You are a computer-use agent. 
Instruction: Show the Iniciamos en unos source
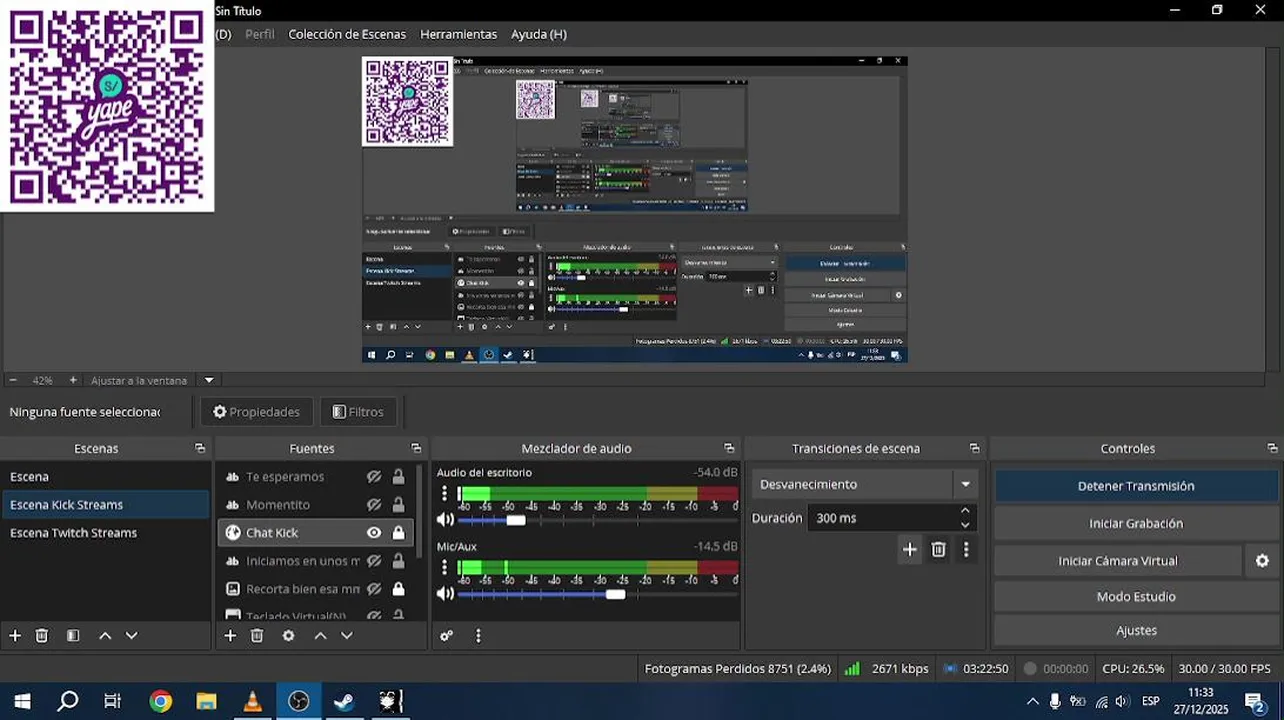point(374,561)
